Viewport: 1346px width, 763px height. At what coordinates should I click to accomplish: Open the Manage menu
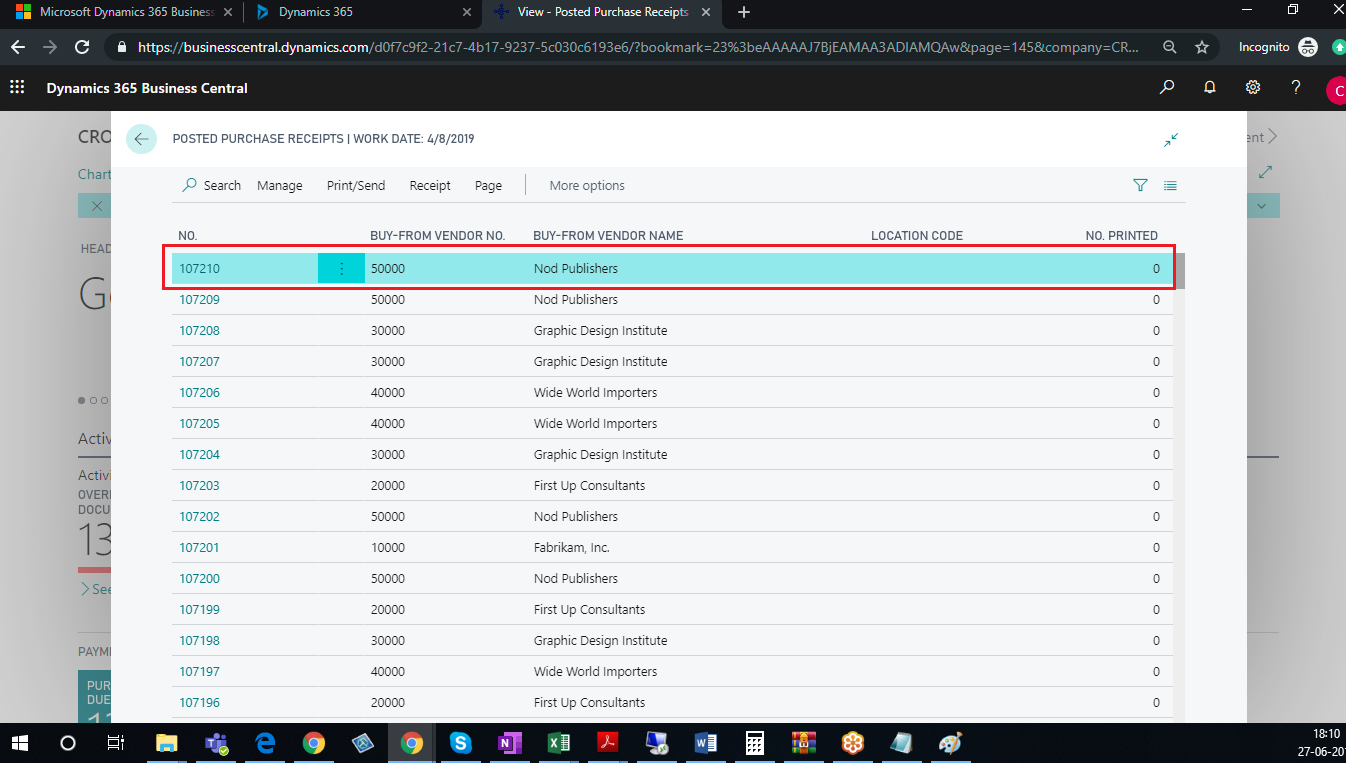click(280, 185)
